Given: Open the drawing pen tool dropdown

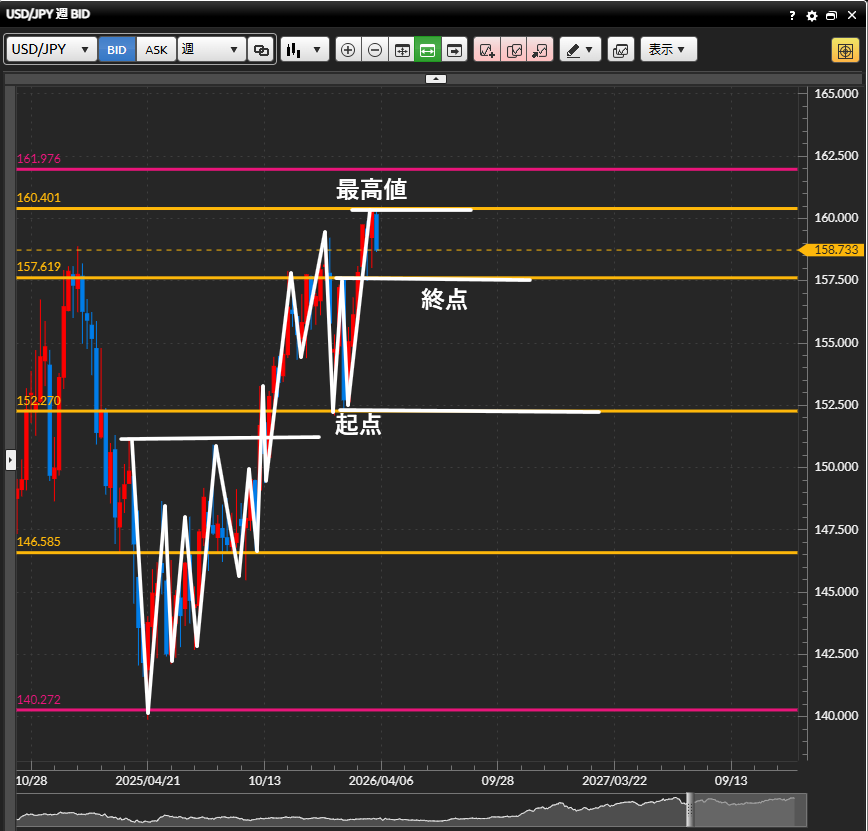Looking at the screenshot, I should (x=579, y=50).
